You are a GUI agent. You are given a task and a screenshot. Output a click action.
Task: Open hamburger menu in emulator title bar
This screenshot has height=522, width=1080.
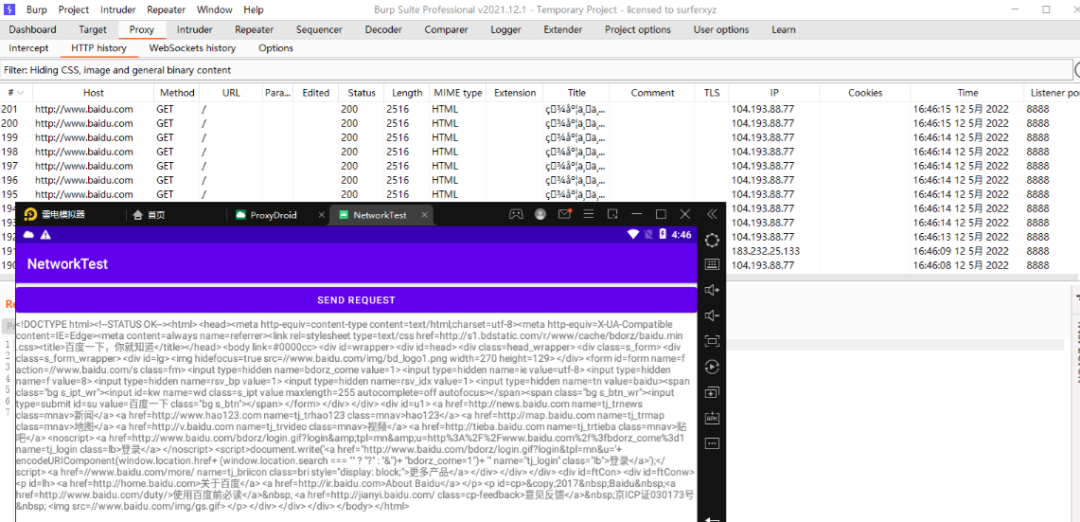tap(588, 214)
